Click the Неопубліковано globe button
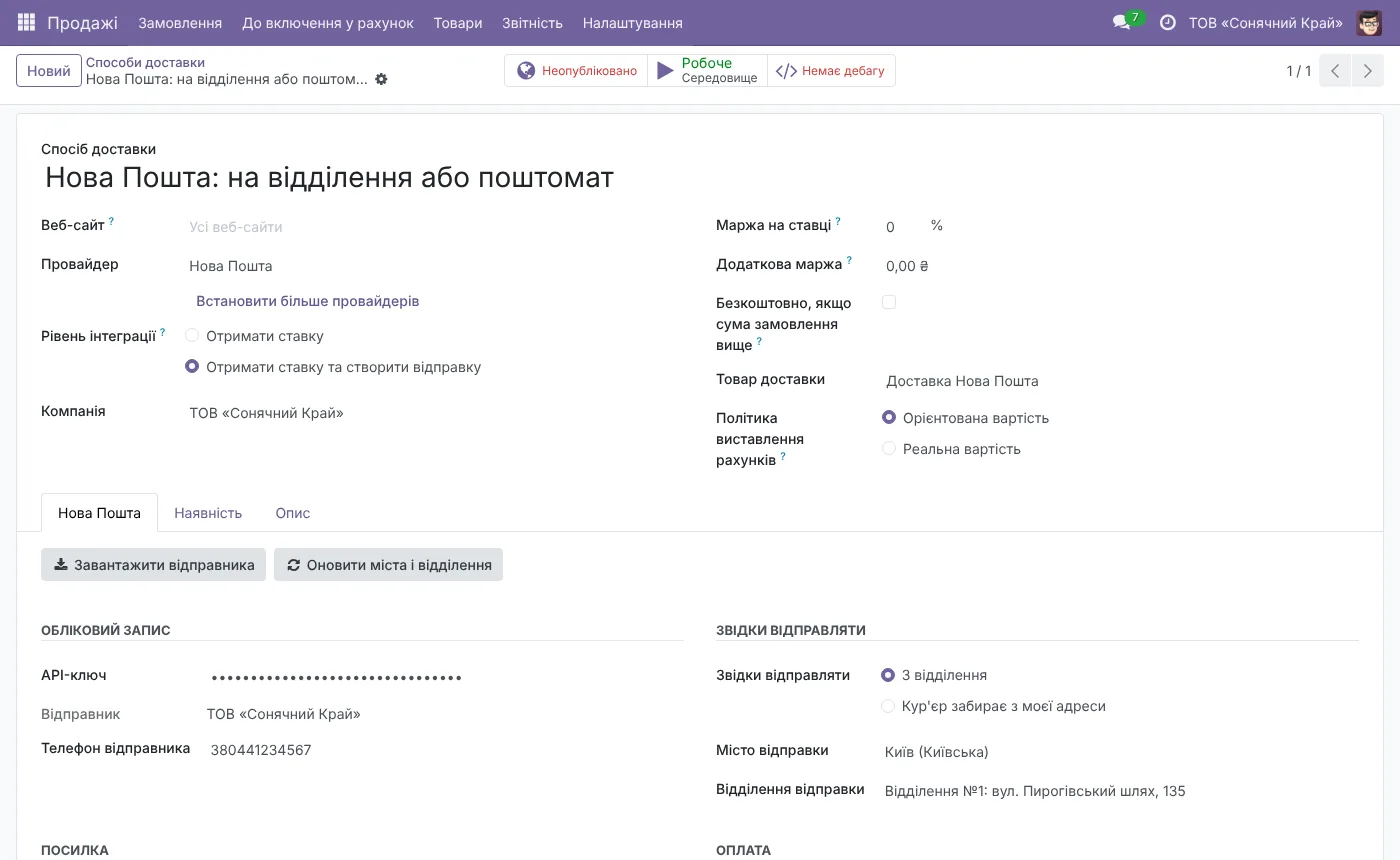Screen dimensions: 1400x860 click(x=576, y=71)
